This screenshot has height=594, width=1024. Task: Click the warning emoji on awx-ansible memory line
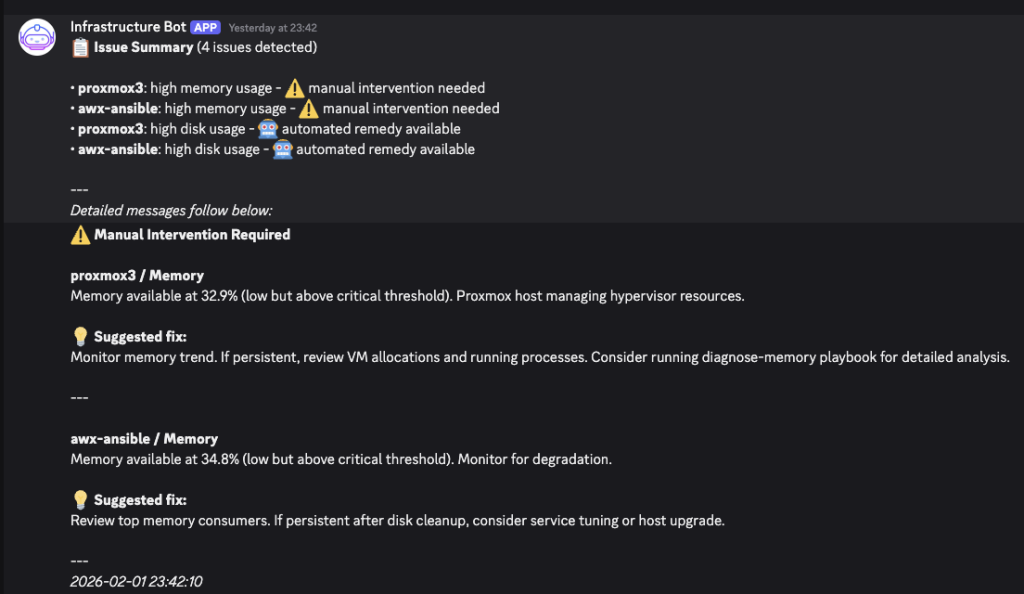(x=309, y=108)
